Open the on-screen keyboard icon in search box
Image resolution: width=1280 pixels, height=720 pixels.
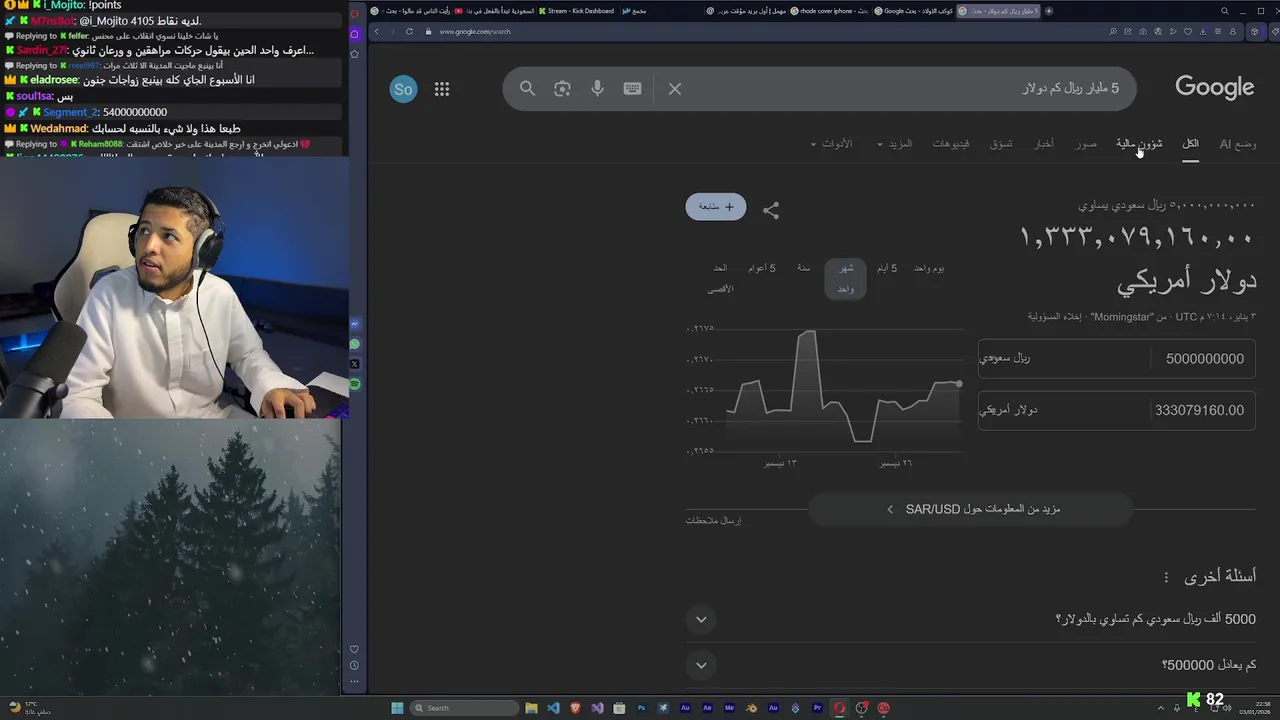tap(632, 88)
